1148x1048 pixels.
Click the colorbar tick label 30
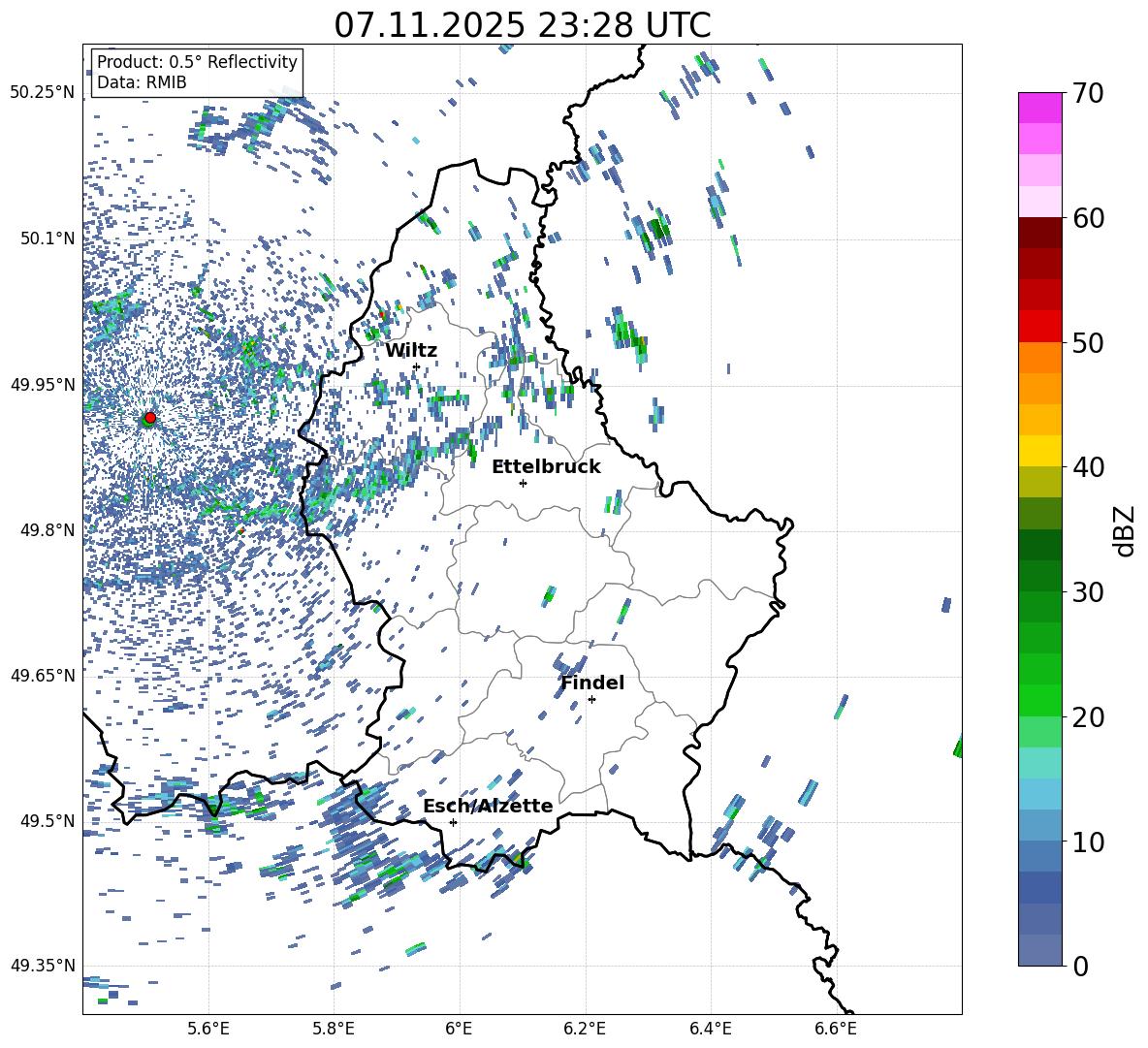click(x=1089, y=592)
